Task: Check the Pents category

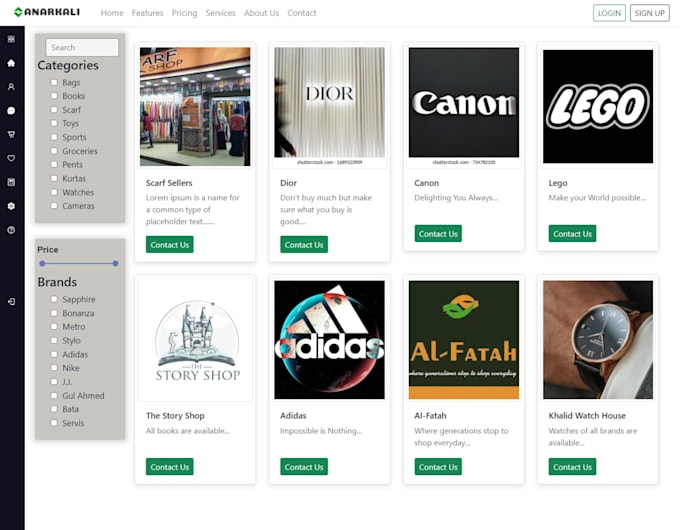Action: (x=54, y=164)
